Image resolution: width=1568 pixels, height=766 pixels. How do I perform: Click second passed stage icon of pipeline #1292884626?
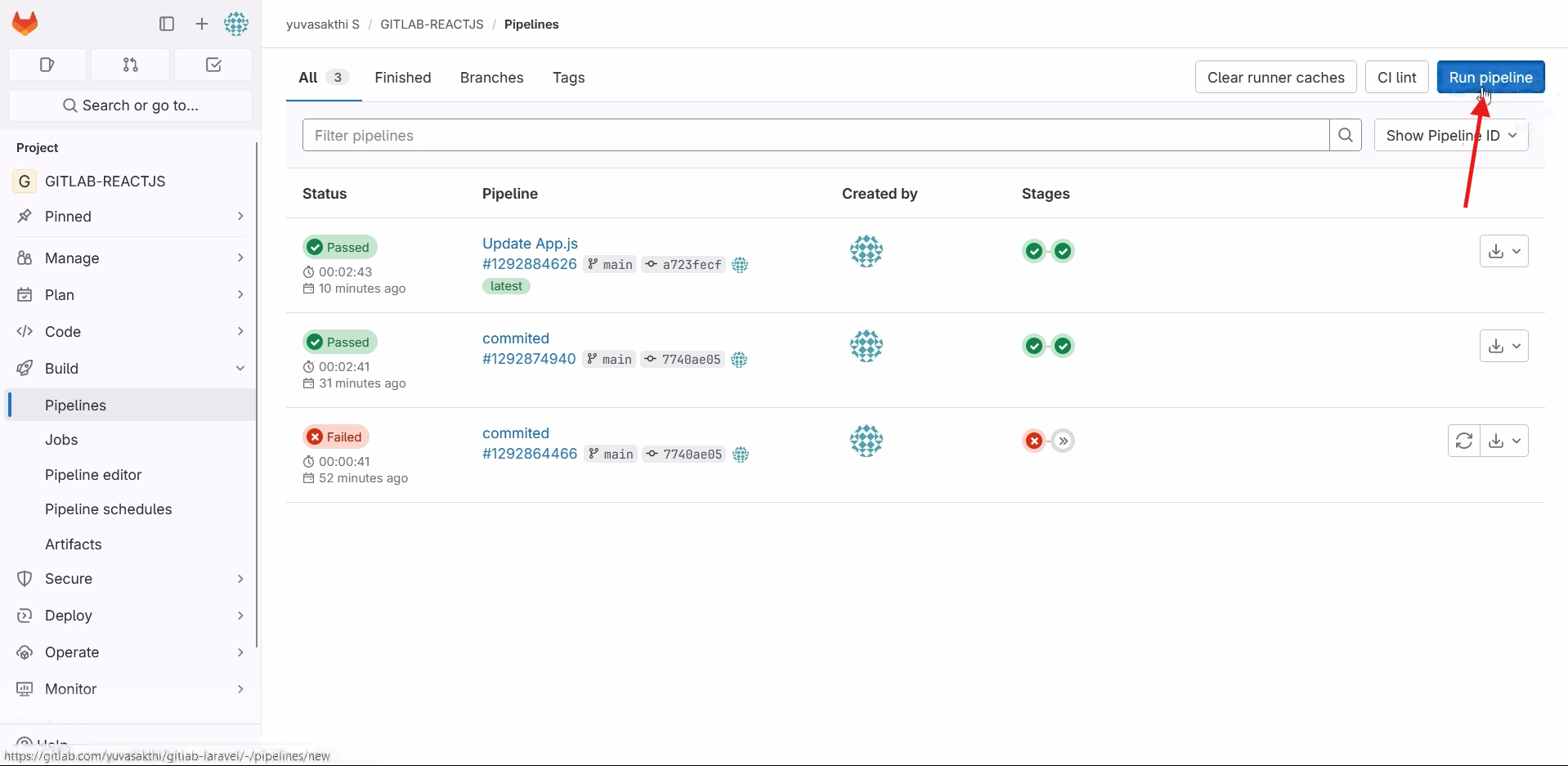pos(1063,251)
